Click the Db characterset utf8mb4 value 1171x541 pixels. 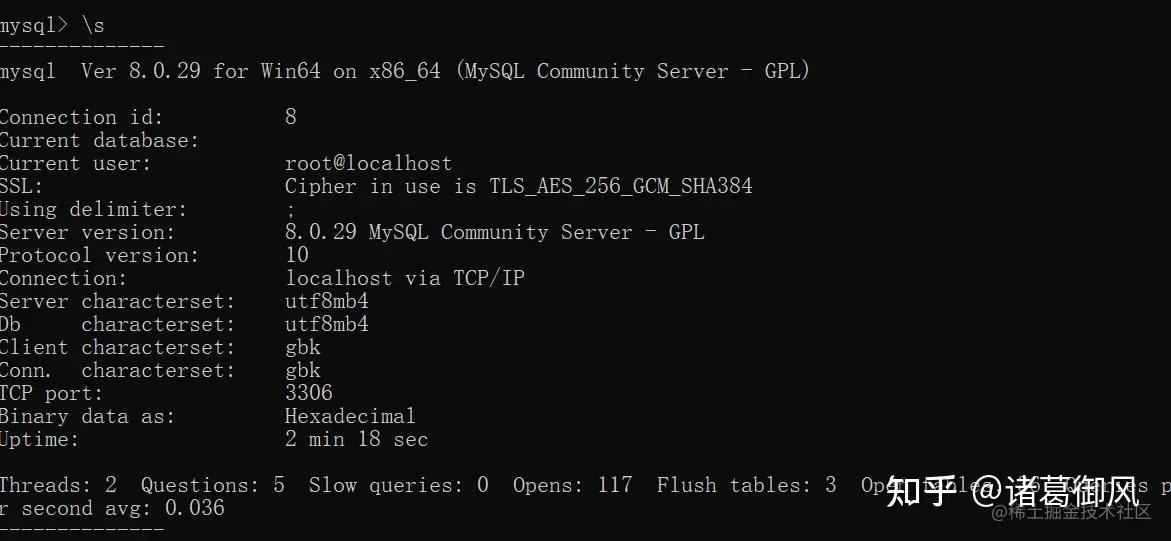[x=327, y=324]
